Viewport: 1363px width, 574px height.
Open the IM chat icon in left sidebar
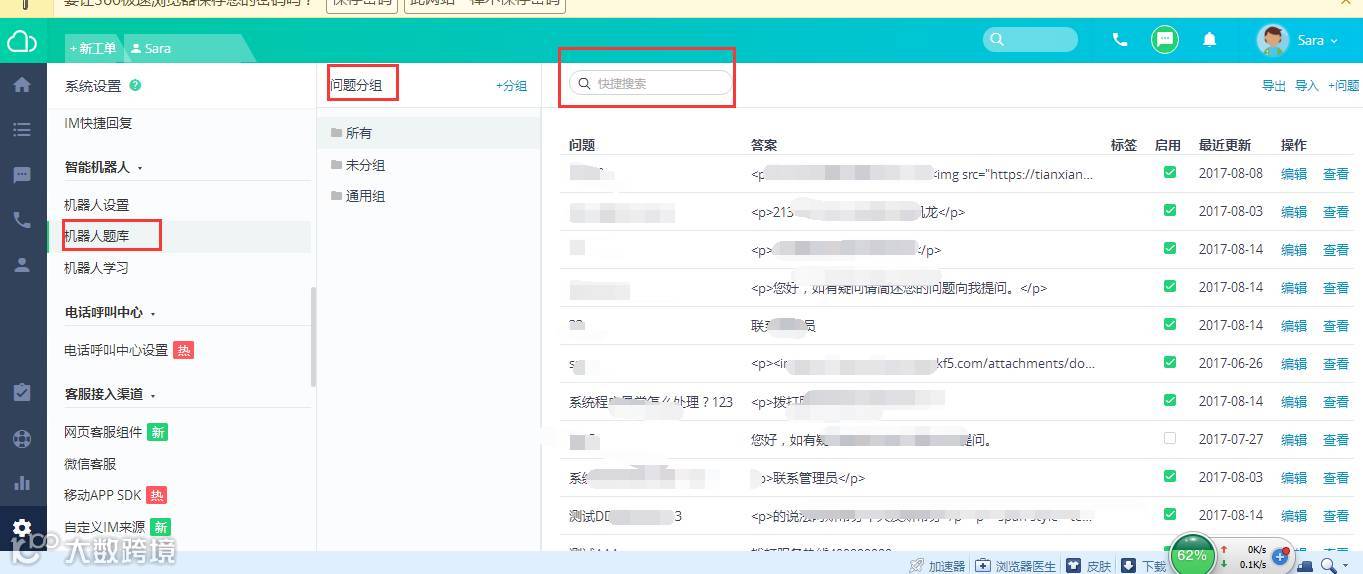tap(21, 175)
